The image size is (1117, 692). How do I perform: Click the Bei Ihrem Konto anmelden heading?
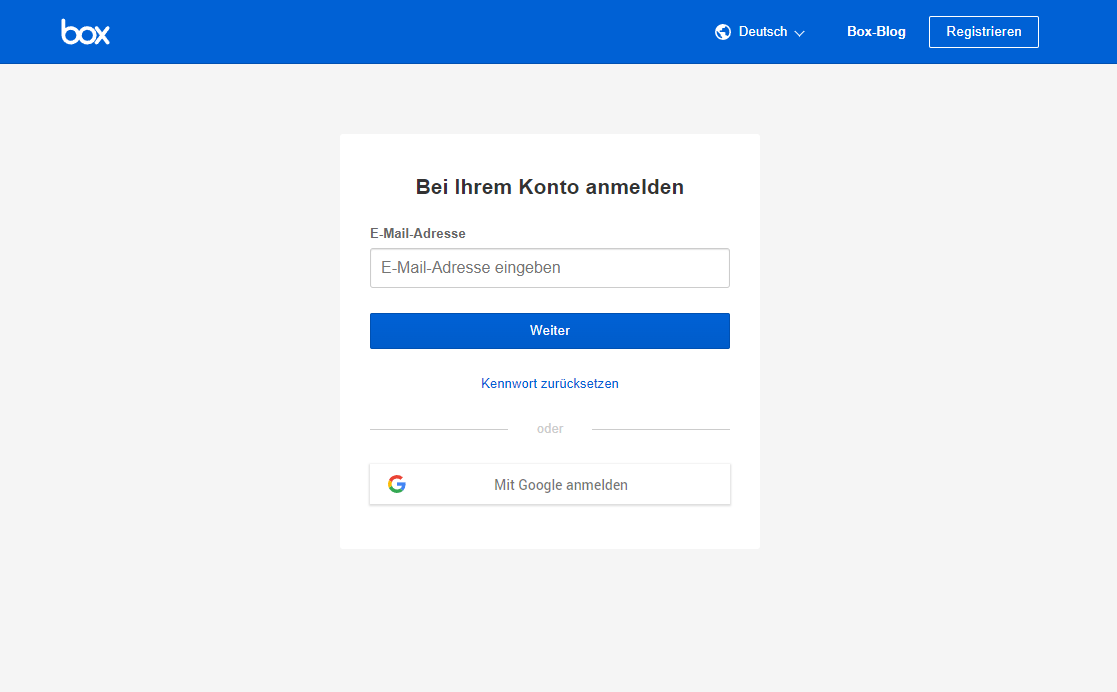coord(550,187)
